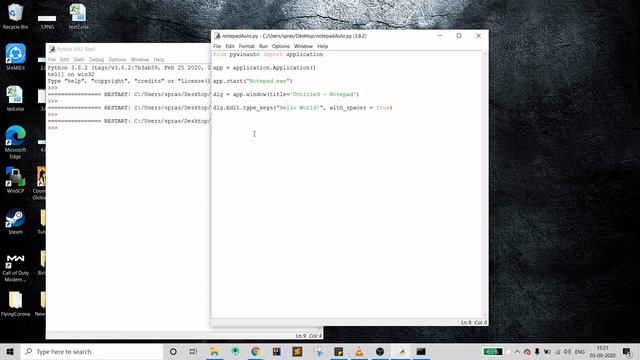640x360 pixels.
Task: Click the Python IDLE taskbar icon
Action: point(401,351)
